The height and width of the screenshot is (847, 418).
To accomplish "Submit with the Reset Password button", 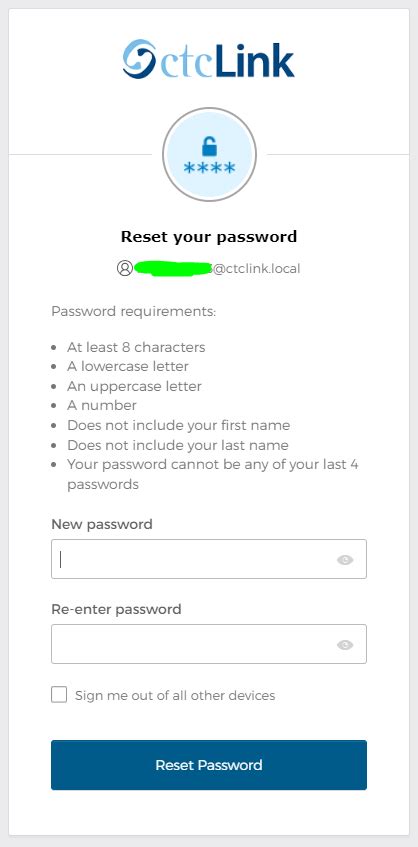I will coord(209,765).
